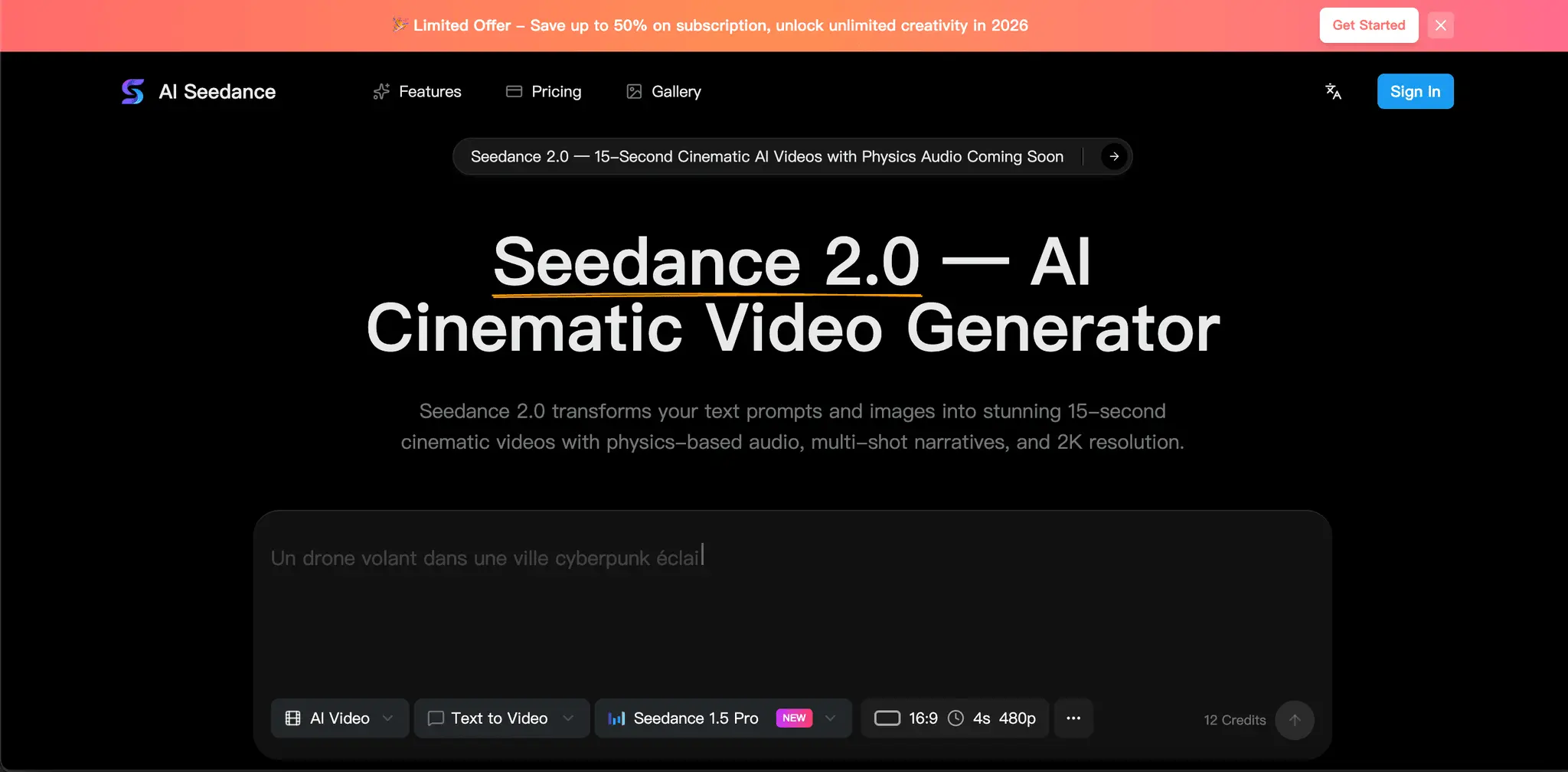Image resolution: width=1568 pixels, height=772 pixels.
Task: Open the more options ellipsis button
Action: (x=1073, y=718)
